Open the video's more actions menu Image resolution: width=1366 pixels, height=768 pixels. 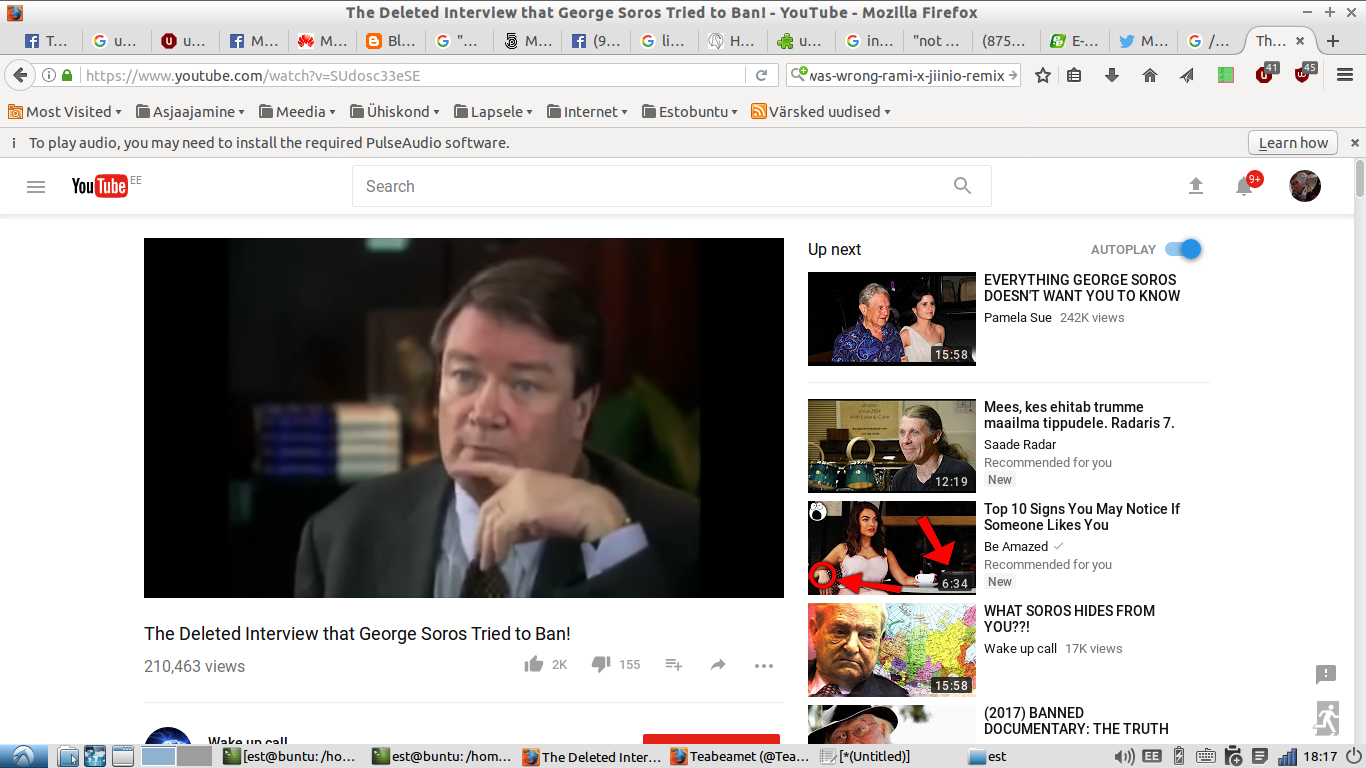click(764, 666)
